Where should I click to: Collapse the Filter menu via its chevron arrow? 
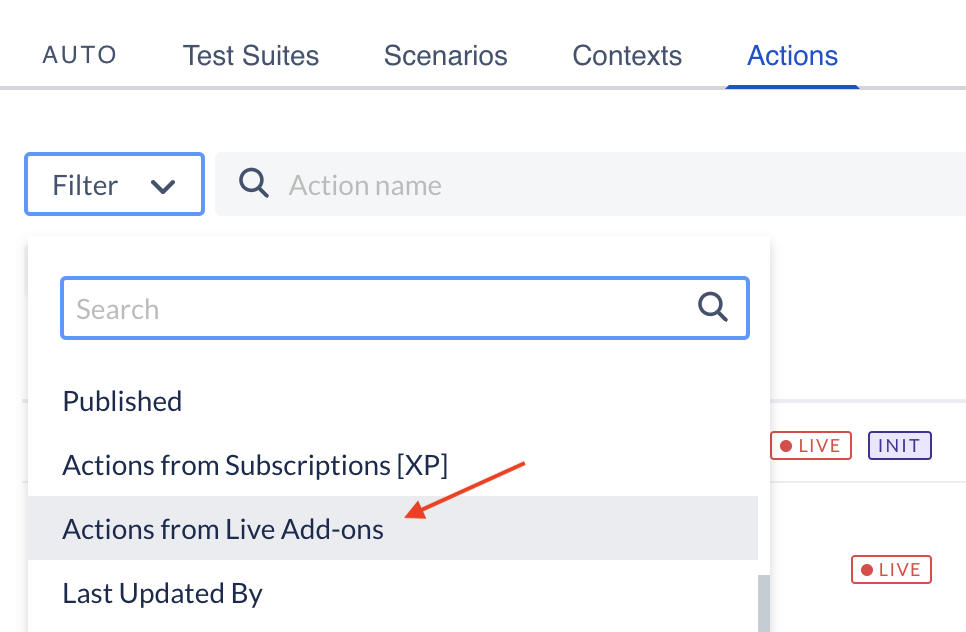[163, 185]
